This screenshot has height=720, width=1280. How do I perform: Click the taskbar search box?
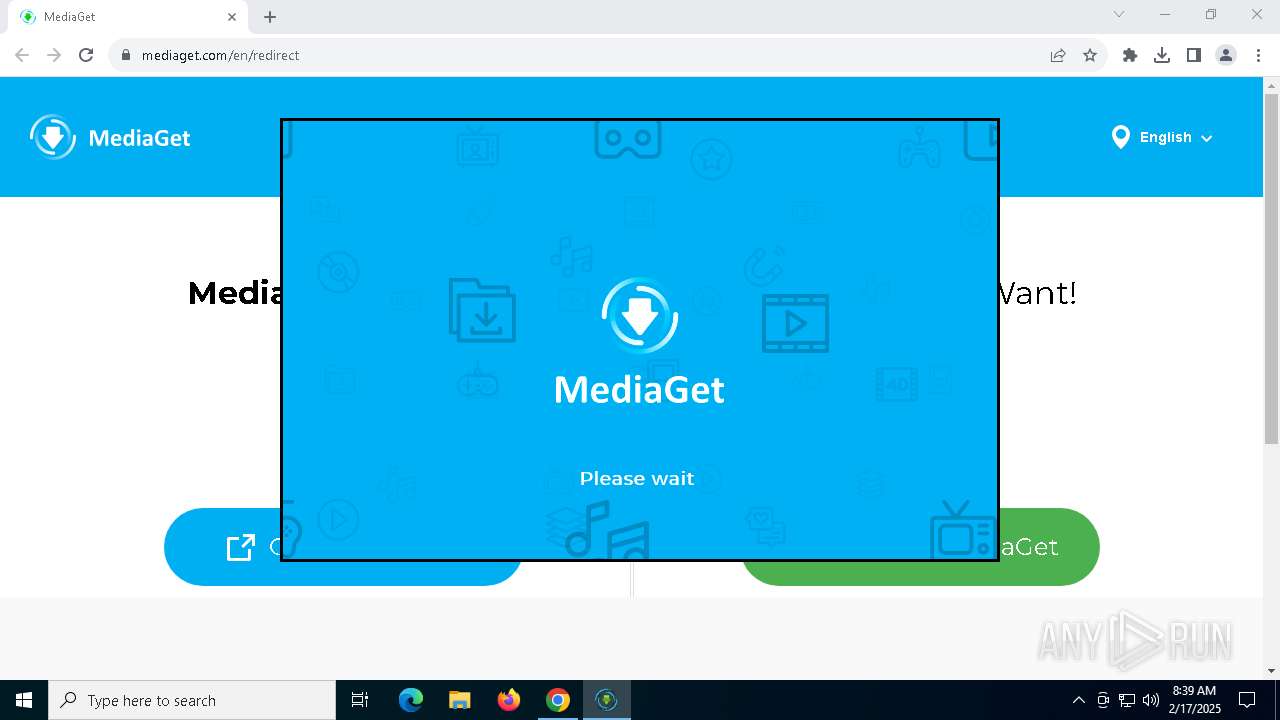click(192, 700)
